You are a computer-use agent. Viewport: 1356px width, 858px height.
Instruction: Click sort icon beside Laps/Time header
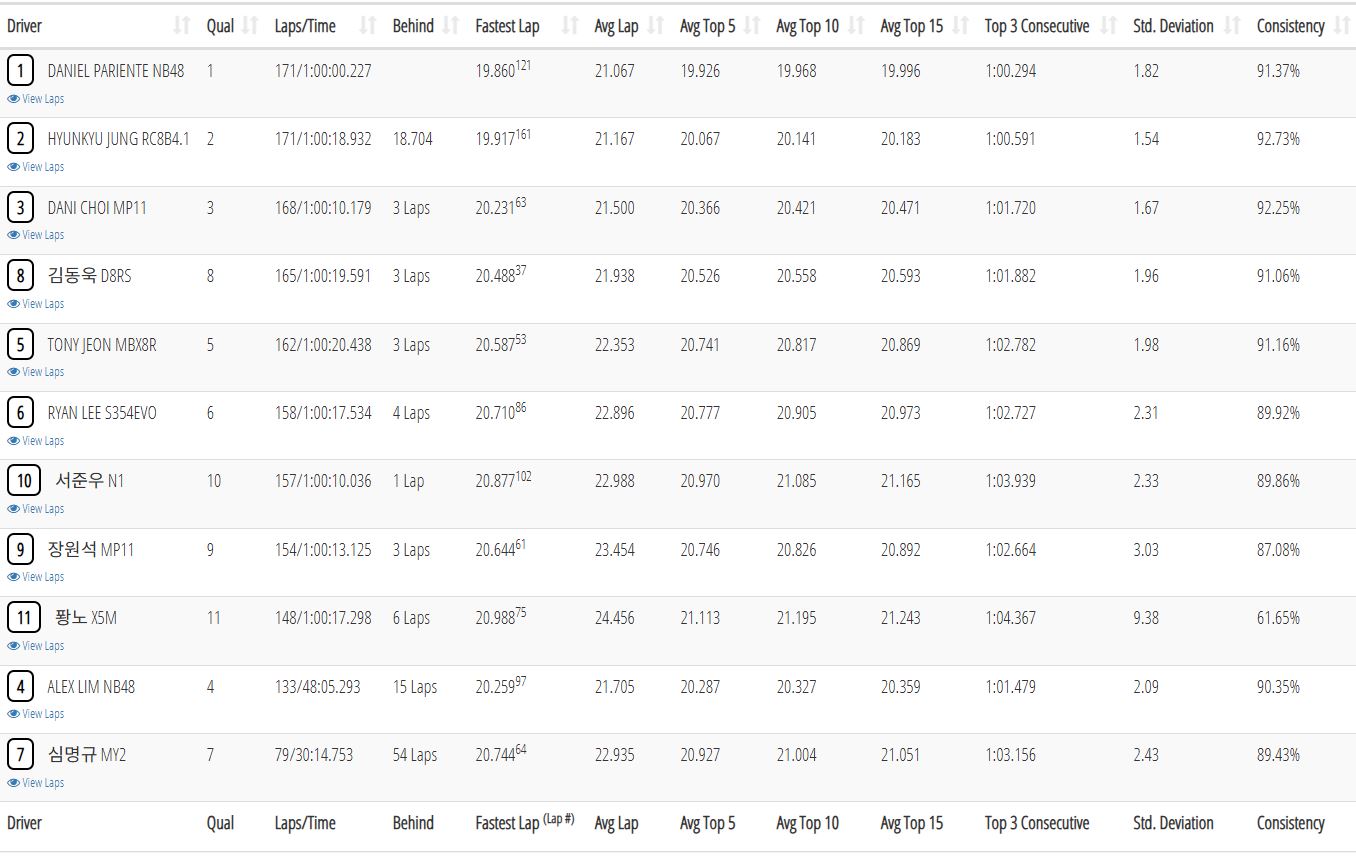click(x=367, y=26)
